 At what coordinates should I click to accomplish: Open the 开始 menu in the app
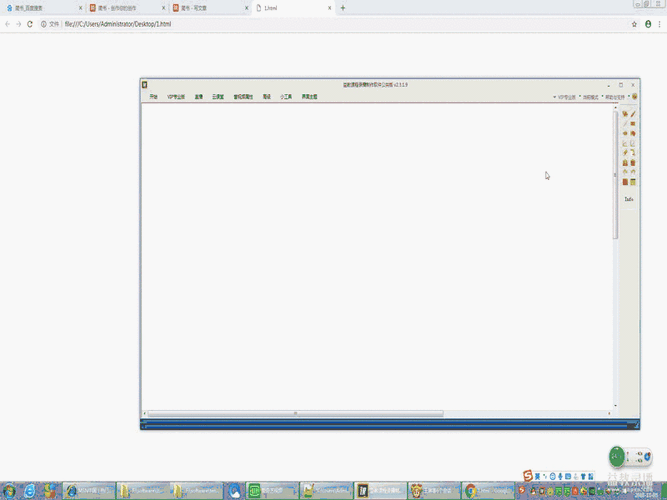(x=154, y=97)
